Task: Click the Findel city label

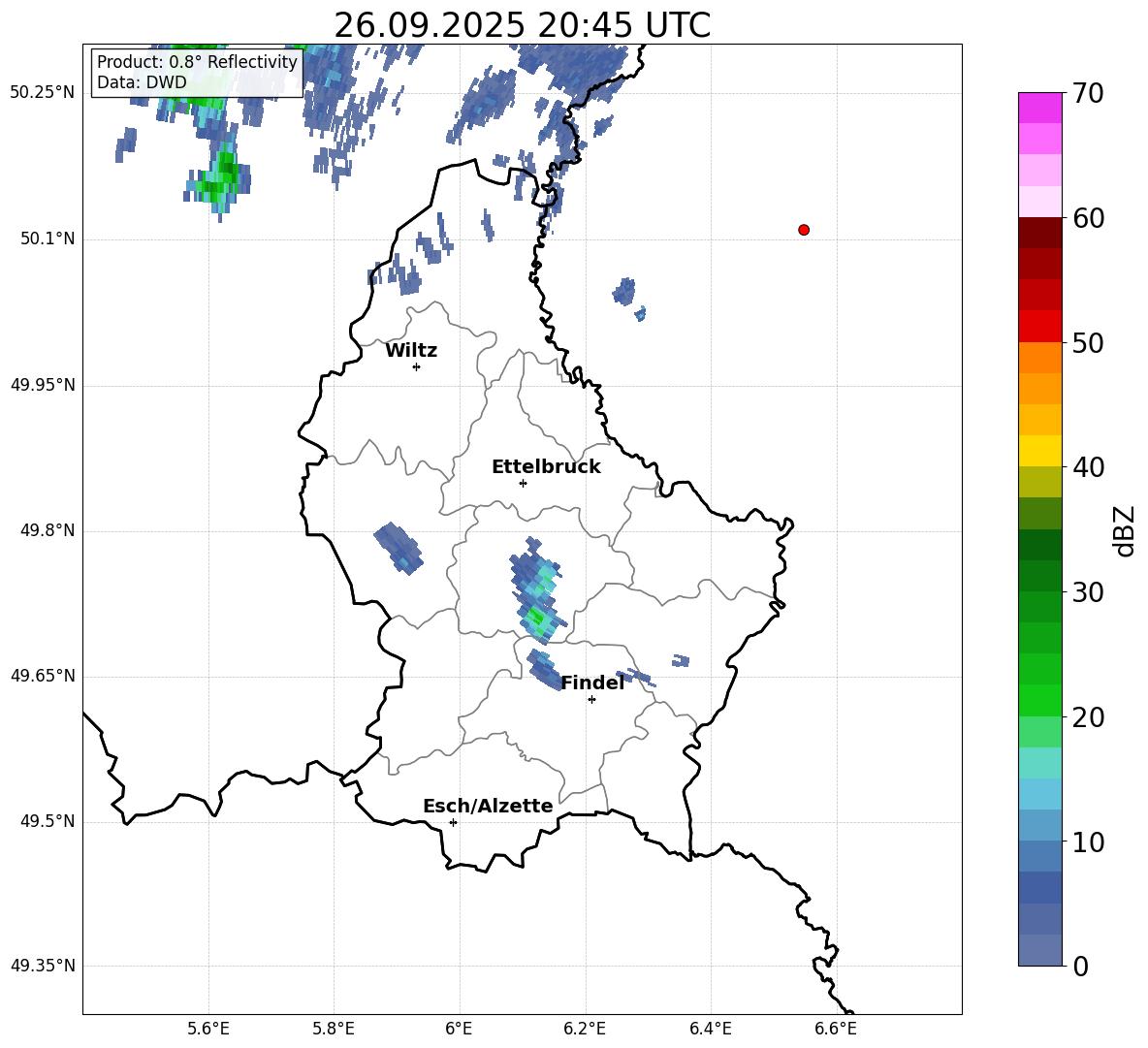Action: tap(592, 683)
